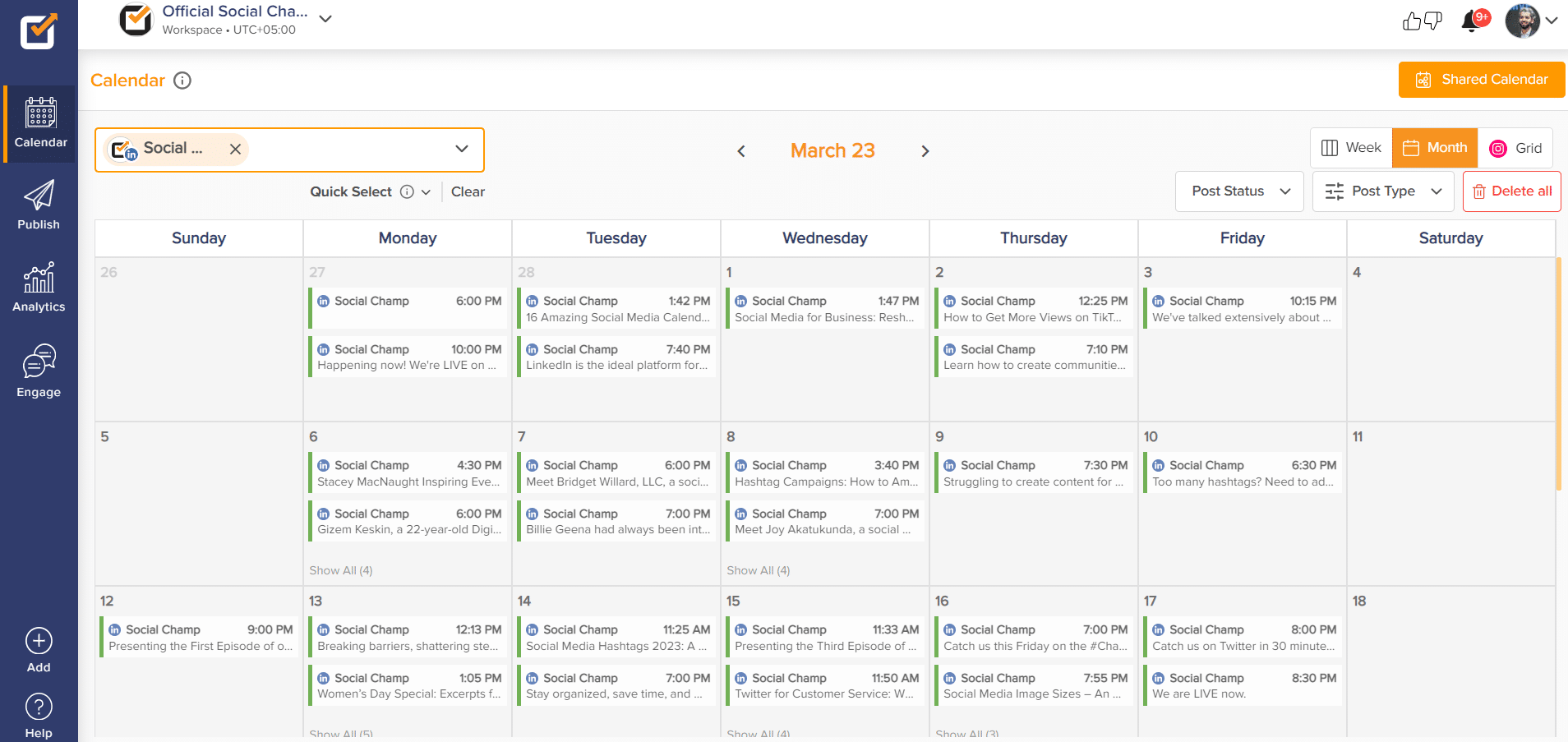
Task: Switch to Month view
Action: pos(1435,148)
